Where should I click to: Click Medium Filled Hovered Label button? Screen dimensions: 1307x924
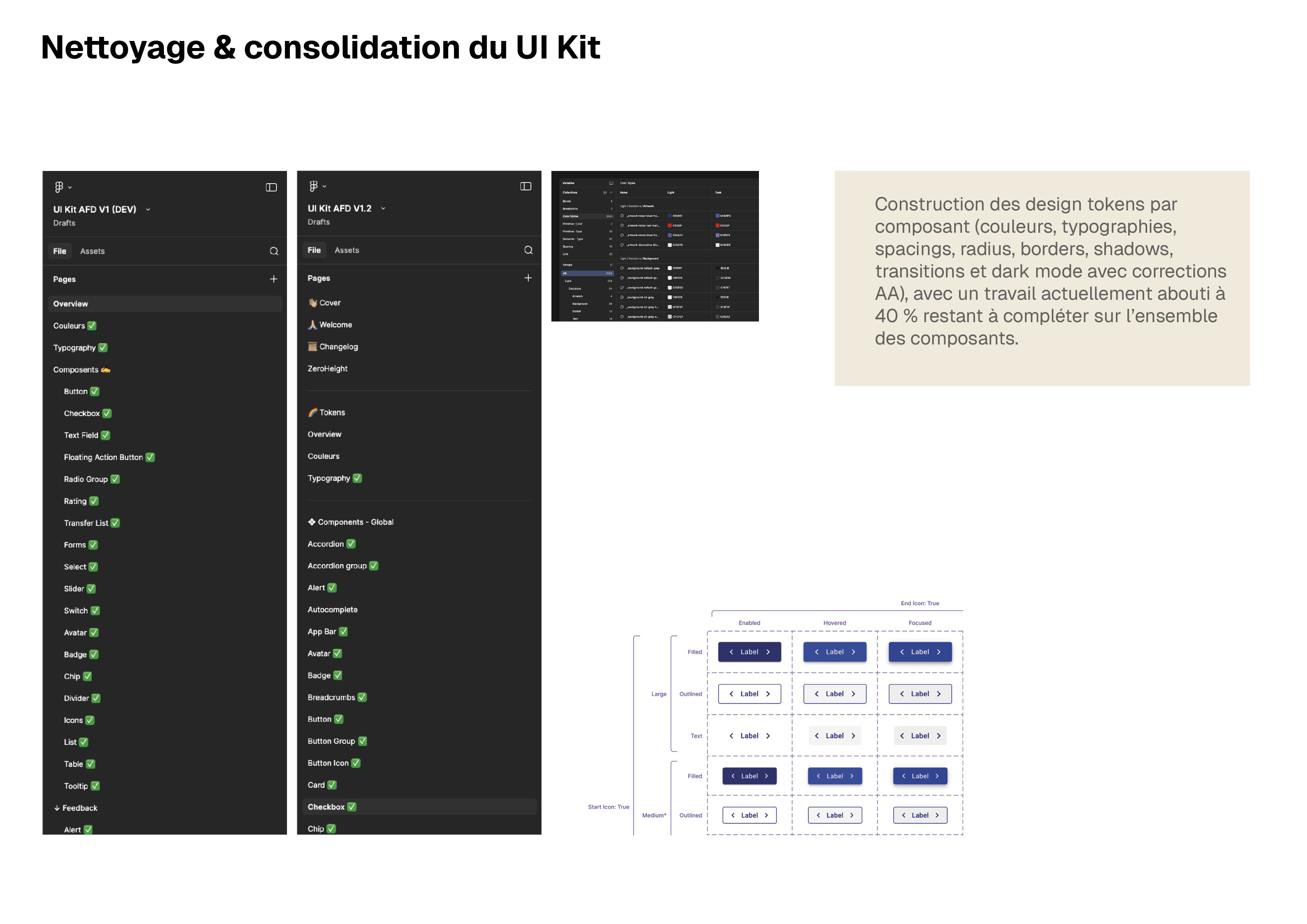pos(835,776)
